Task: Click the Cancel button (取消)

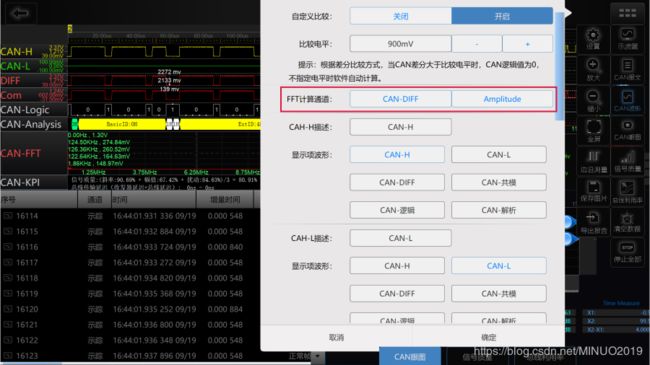Action: [x=336, y=338]
